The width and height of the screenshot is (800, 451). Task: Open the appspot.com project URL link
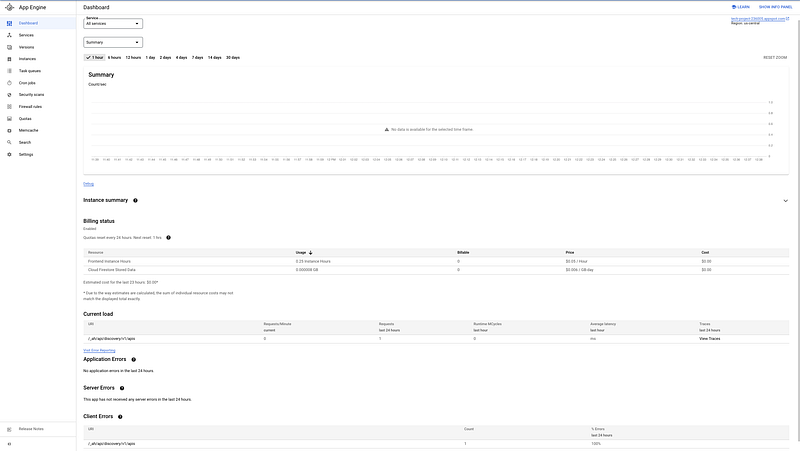click(x=758, y=19)
